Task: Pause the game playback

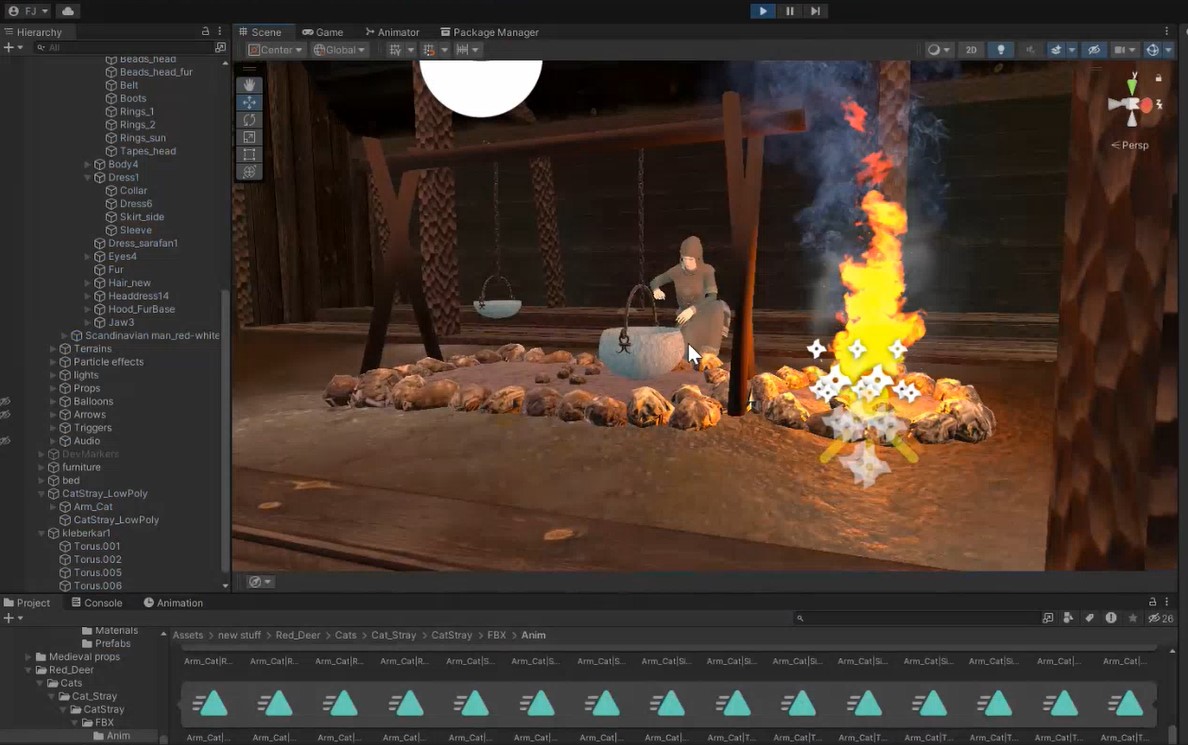Action: (x=789, y=11)
